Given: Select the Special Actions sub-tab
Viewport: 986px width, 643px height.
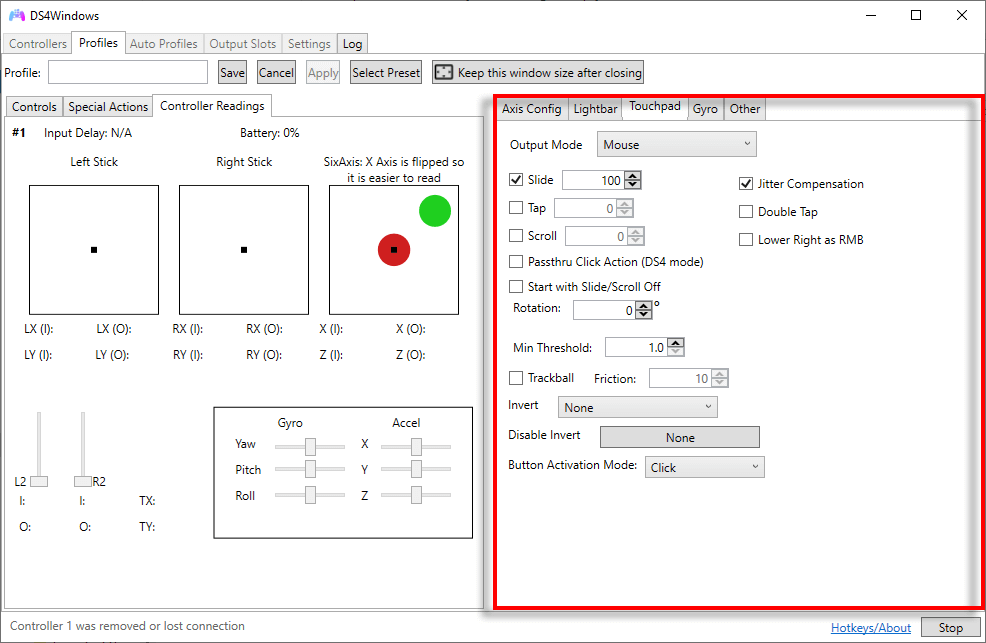Looking at the screenshot, I should click(x=108, y=107).
